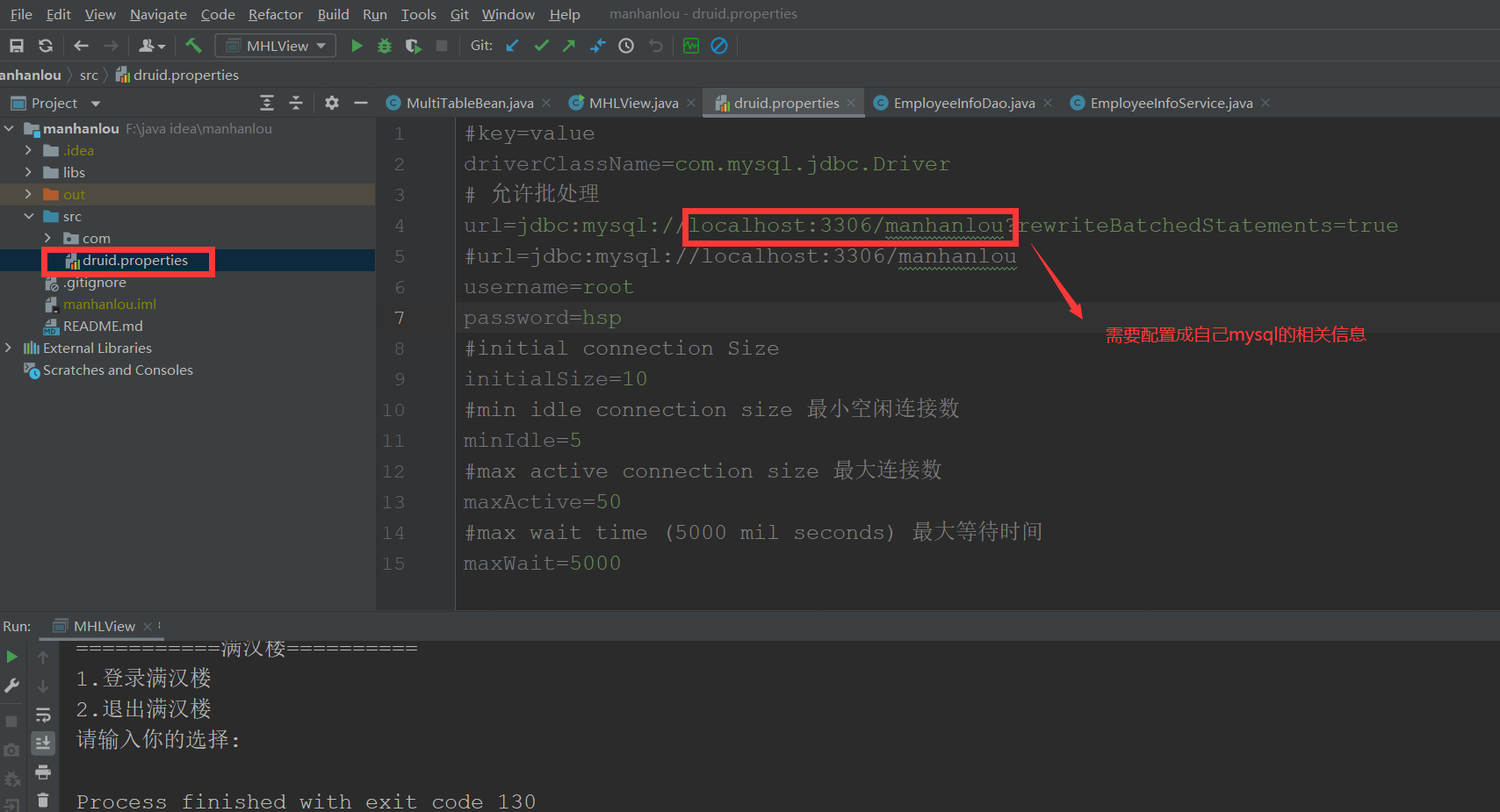1500x812 pixels.
Task: Open Git history clock icon
Action: (626, 46)
